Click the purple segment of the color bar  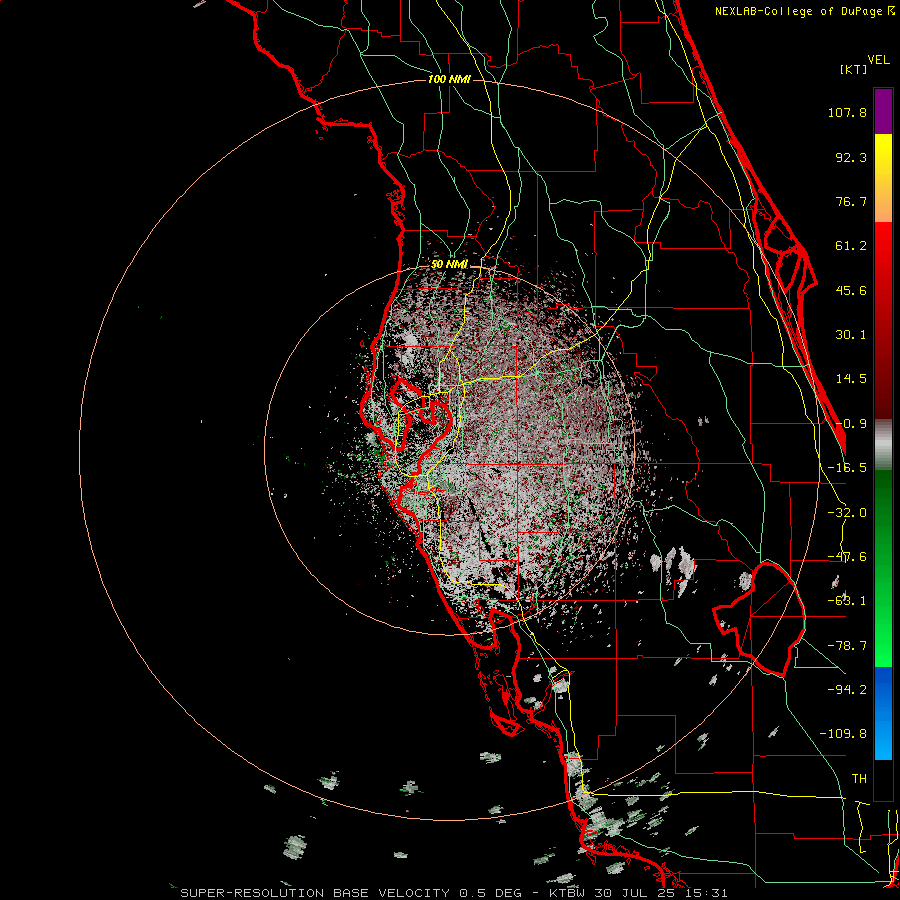[883, 112]
